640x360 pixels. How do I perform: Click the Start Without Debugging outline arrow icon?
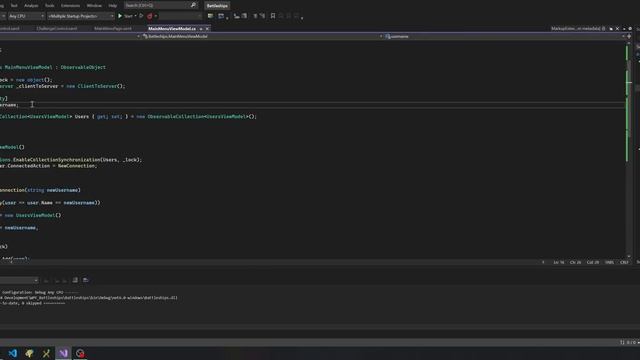[x=141, y=16]
